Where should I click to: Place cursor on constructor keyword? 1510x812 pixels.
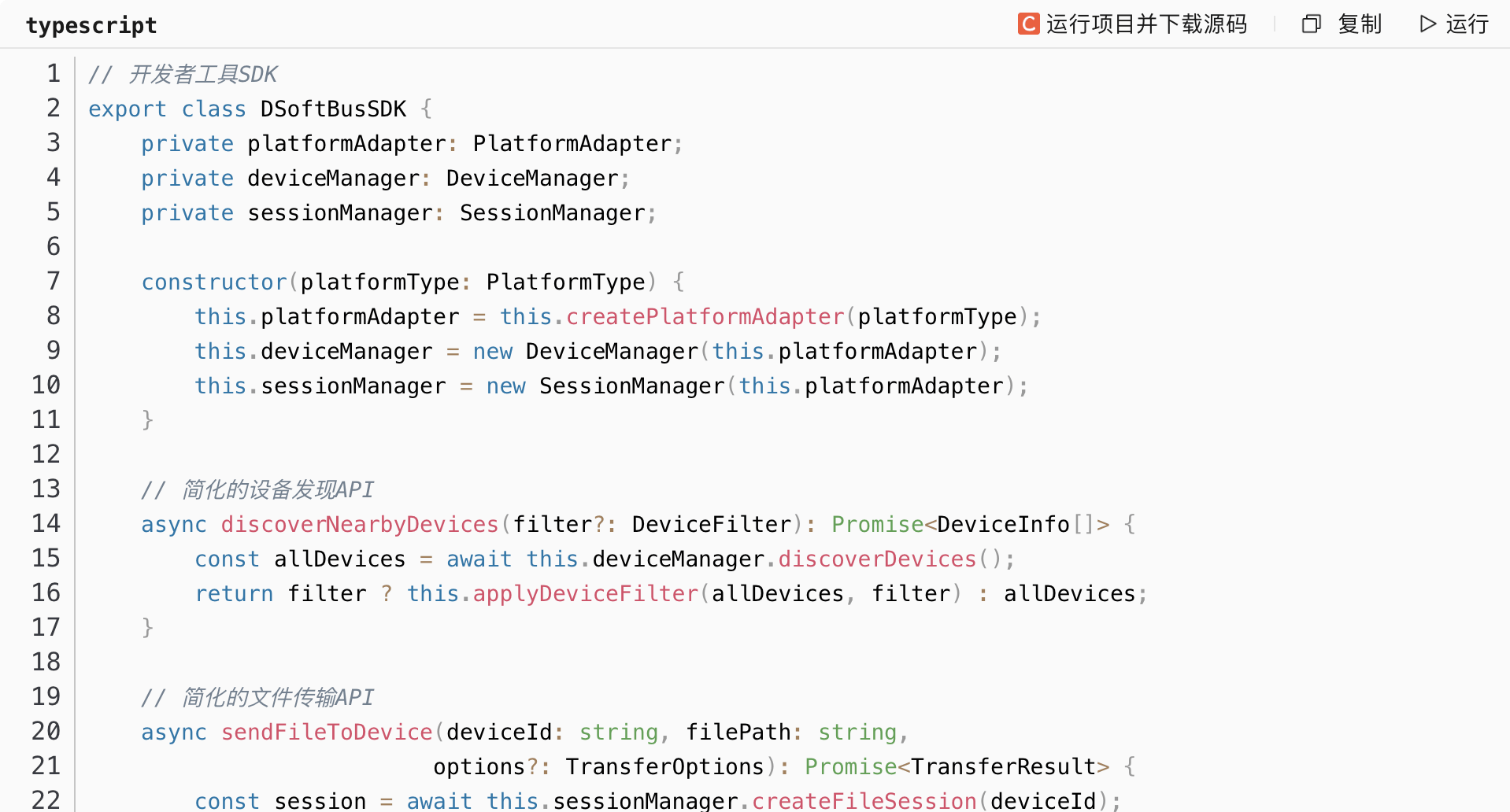[214, 282]
